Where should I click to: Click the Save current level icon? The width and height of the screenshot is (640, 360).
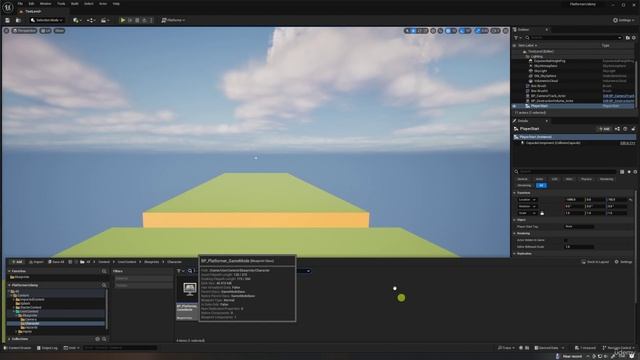pyautogui.click(x=7, y=20)
